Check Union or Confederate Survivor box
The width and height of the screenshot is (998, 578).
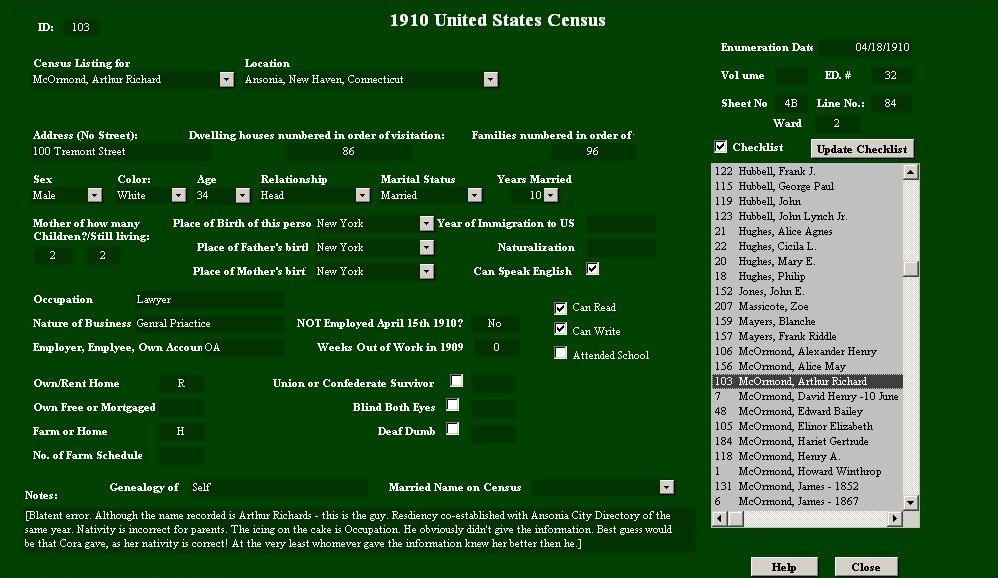click(x=456, y=381)
